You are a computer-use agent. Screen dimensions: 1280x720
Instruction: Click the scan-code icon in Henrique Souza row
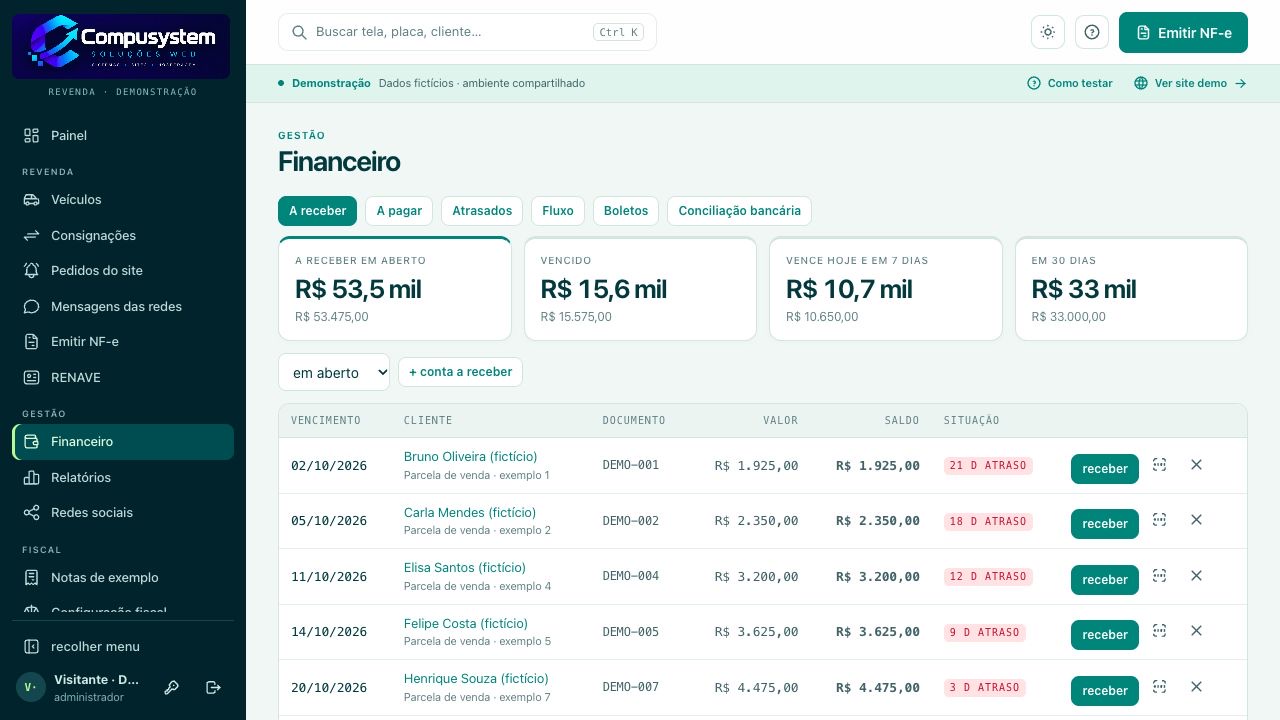[x=1159, y=687]
